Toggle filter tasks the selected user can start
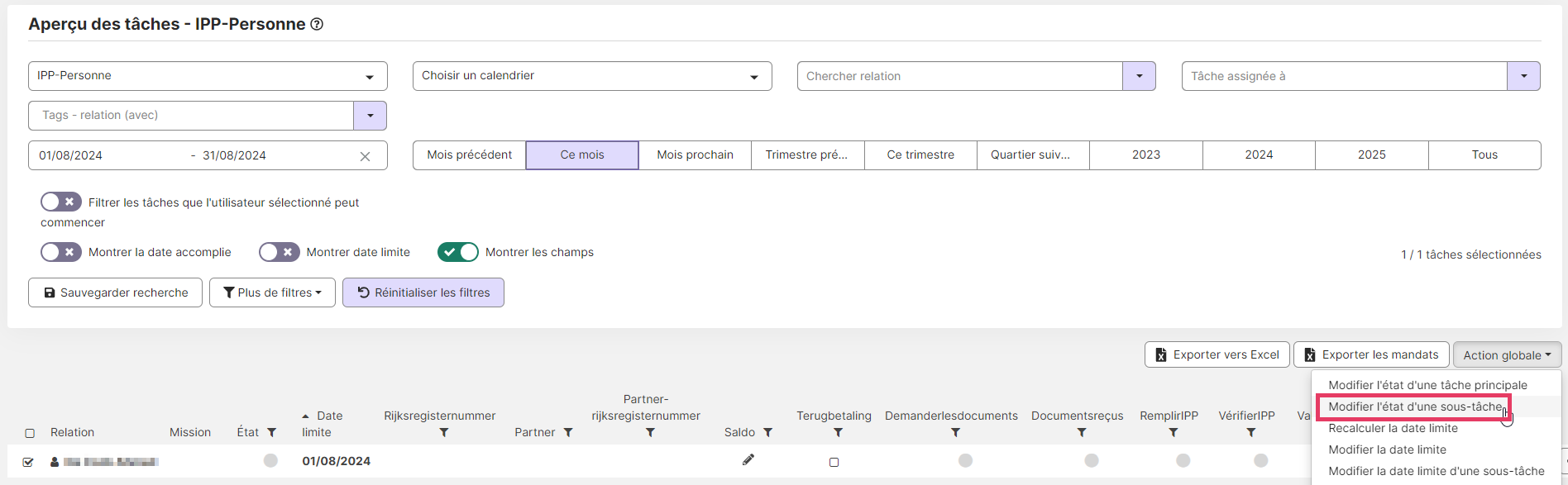This screenshot has height=485, width=1568. 61,202
